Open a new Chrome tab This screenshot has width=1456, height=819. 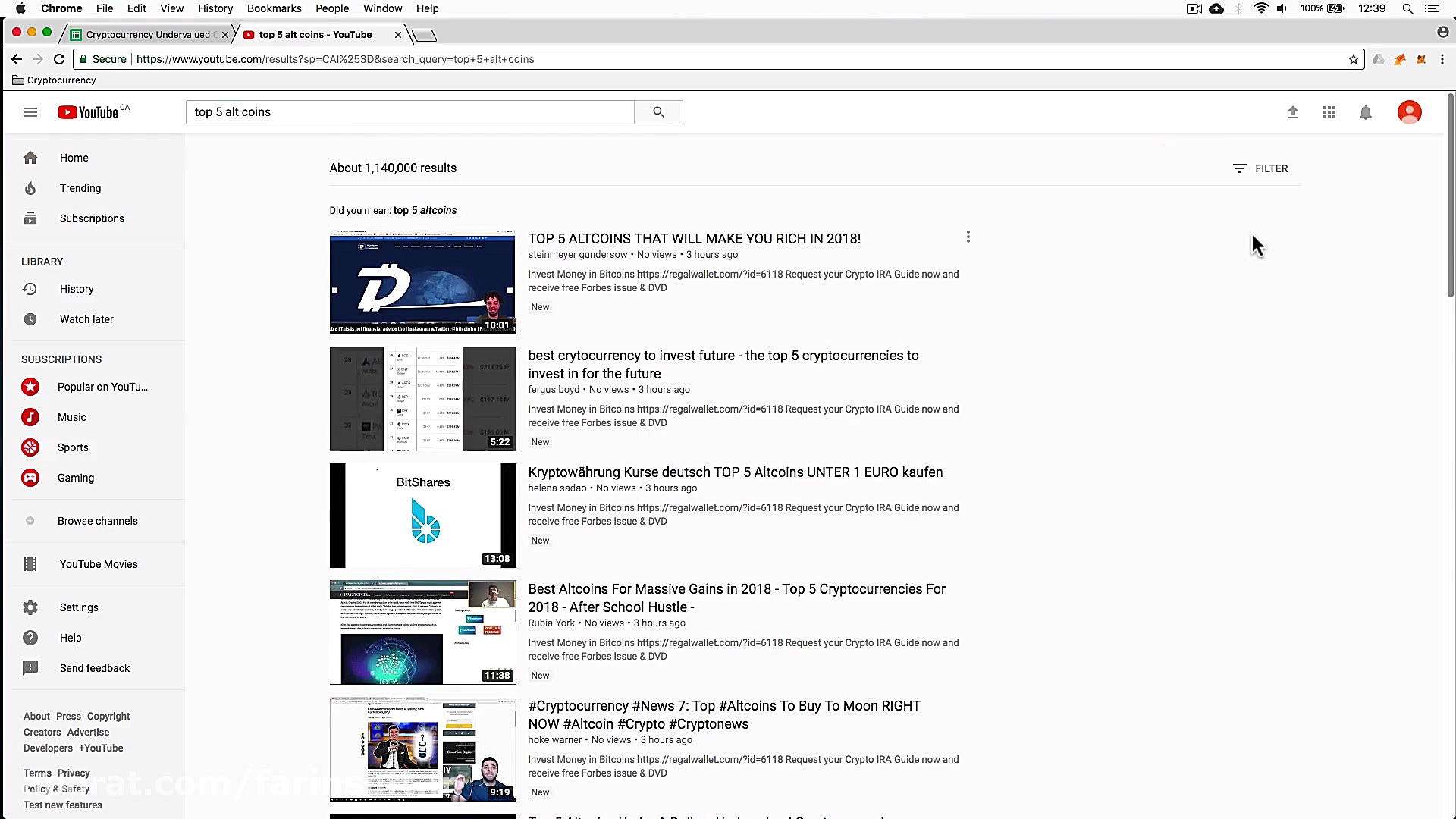425,35
